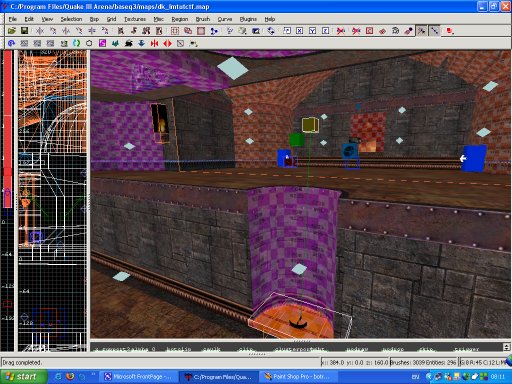Click the red Insert patch columns icon
Viewport: 512px width, 384px height.
154,43
